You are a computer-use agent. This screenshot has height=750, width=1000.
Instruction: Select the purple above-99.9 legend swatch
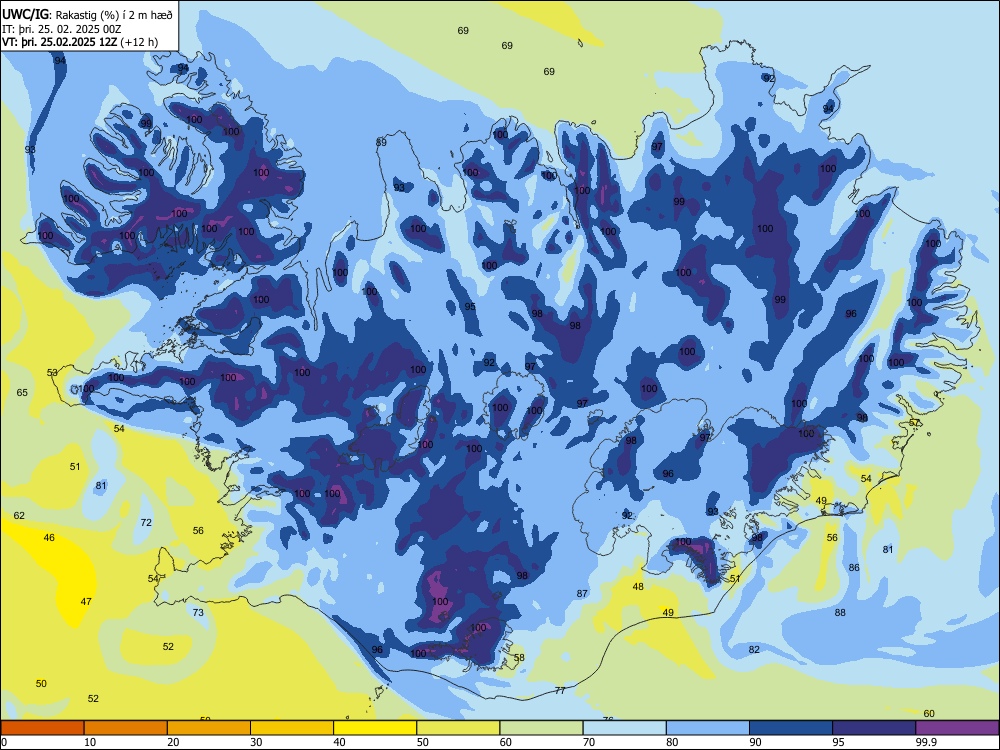coord(957,728)
